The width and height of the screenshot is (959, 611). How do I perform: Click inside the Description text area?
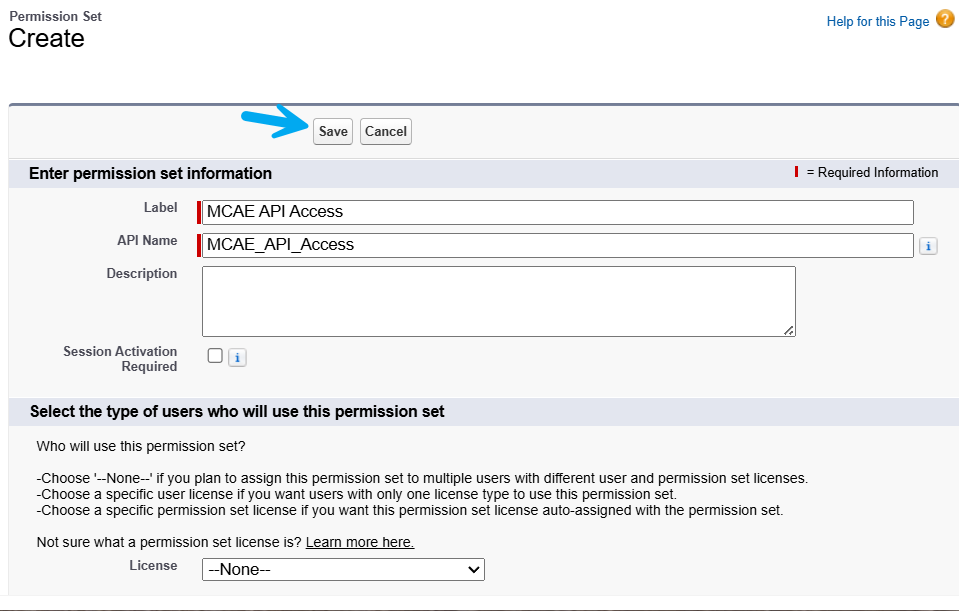(x=498, y=301)
